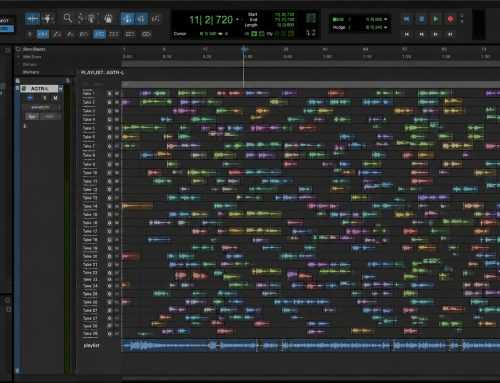Image resolution: width=500 pixels, height=383 pixels.
Task: Click the blue rewind button in the transport
Action: point(406,19)
